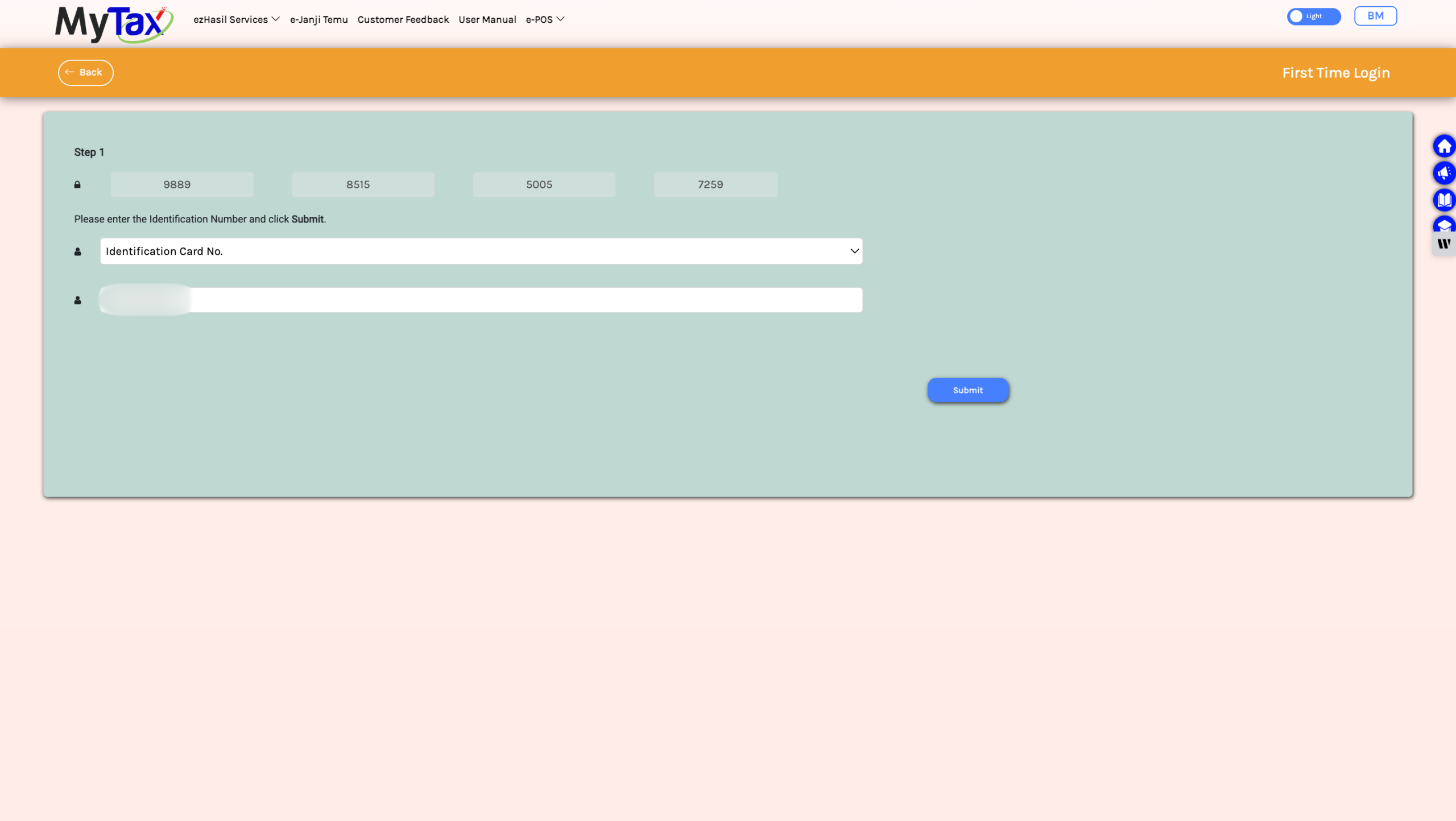Toggle the Light theme switch
Viewport: 1456px width, 821px height.
pyautogui.click(x=1313, y=16)
